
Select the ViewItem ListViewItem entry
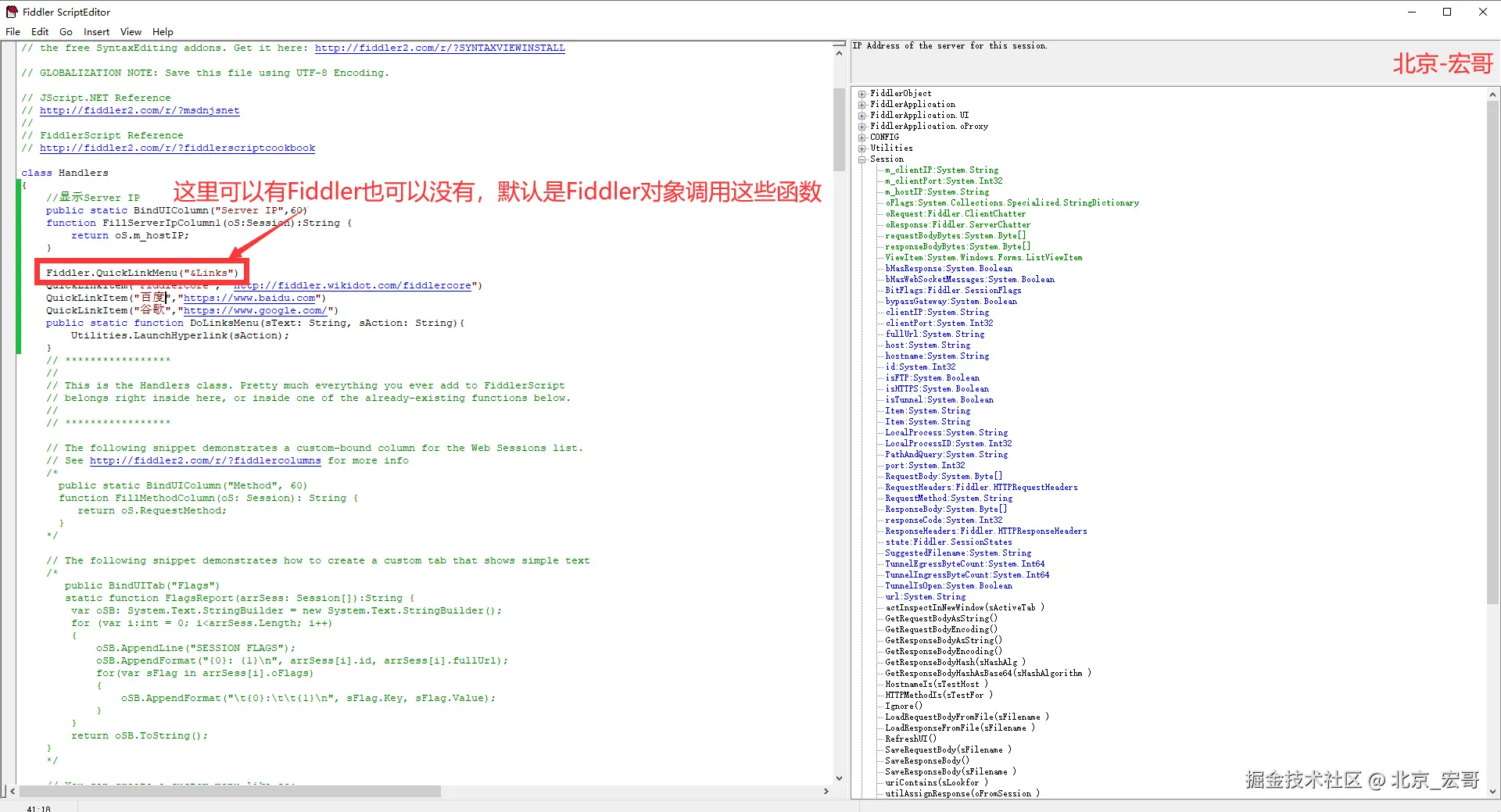[983, 258]
